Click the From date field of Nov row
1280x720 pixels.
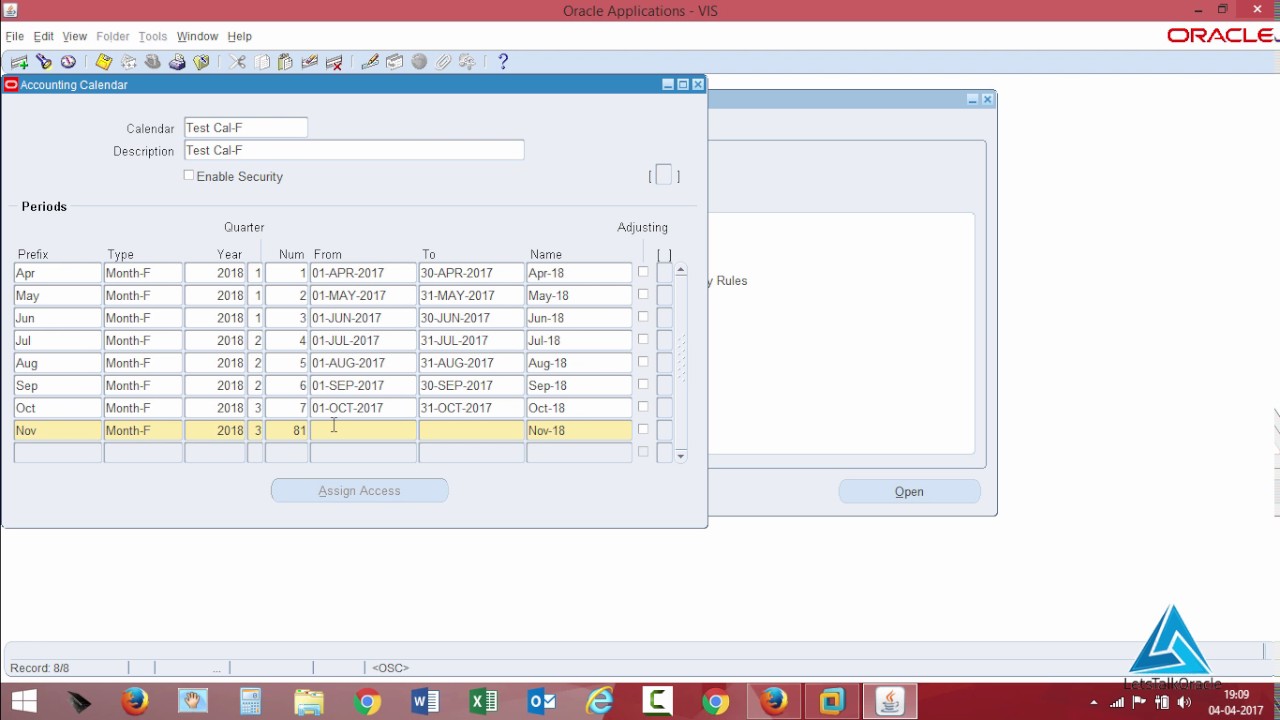coord(363,430)
